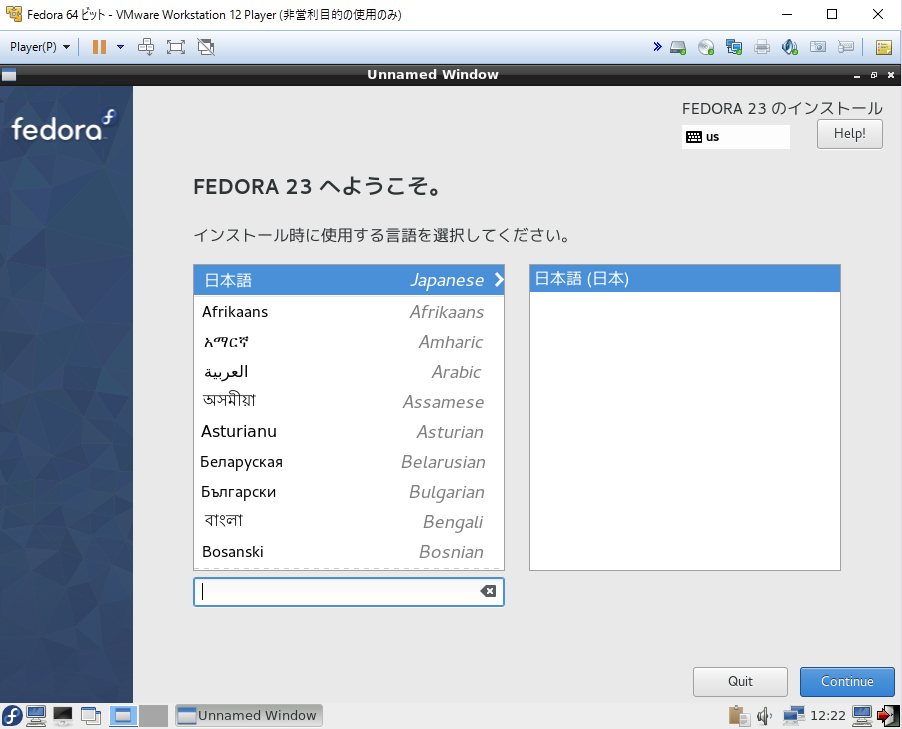This screenshot has width=902, height=729.
Task: Expand the double-chevron device toolbar arrow
Action: tap(657, 47)
